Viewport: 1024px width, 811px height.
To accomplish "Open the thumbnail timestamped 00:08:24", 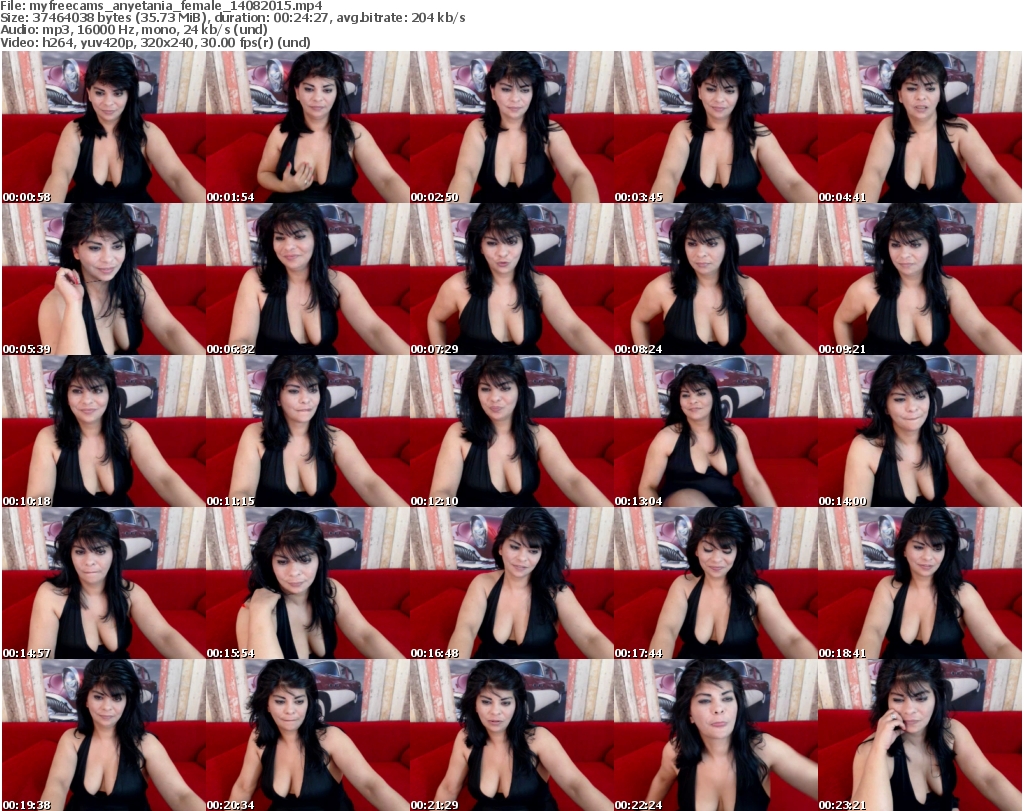I will 715,279.
